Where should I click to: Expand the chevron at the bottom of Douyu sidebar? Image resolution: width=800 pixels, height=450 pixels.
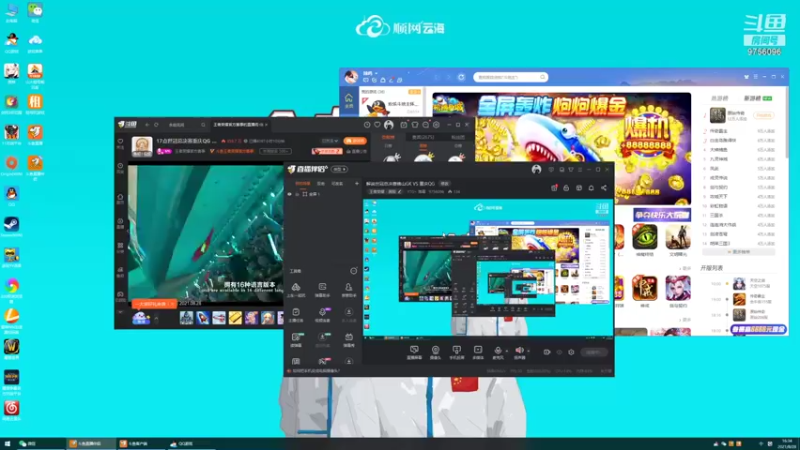click(120, 312)
